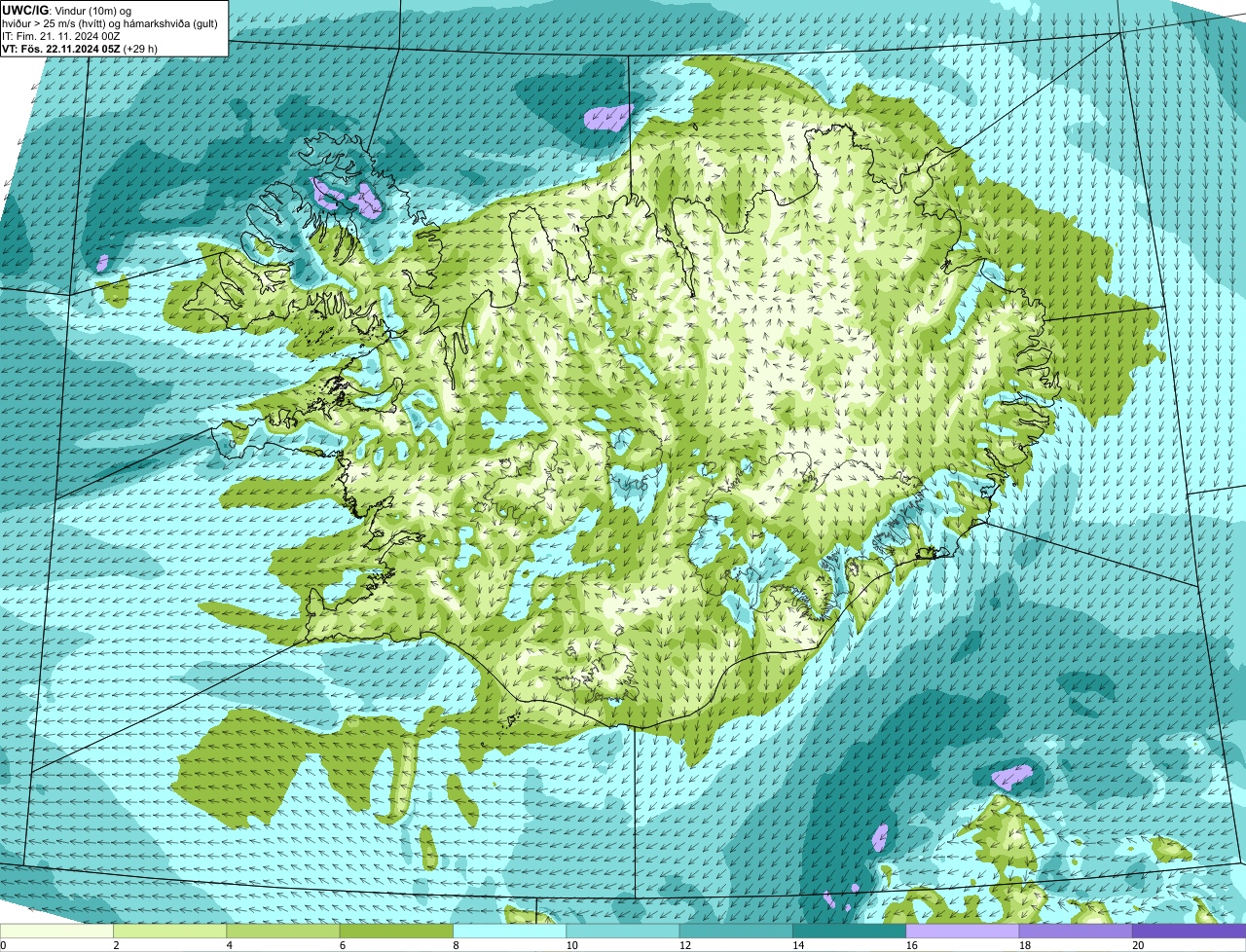Screen dimensions: 1246x952
Task: Pick the 14–16 dark teal color bar segment
Action: (850, 931)
